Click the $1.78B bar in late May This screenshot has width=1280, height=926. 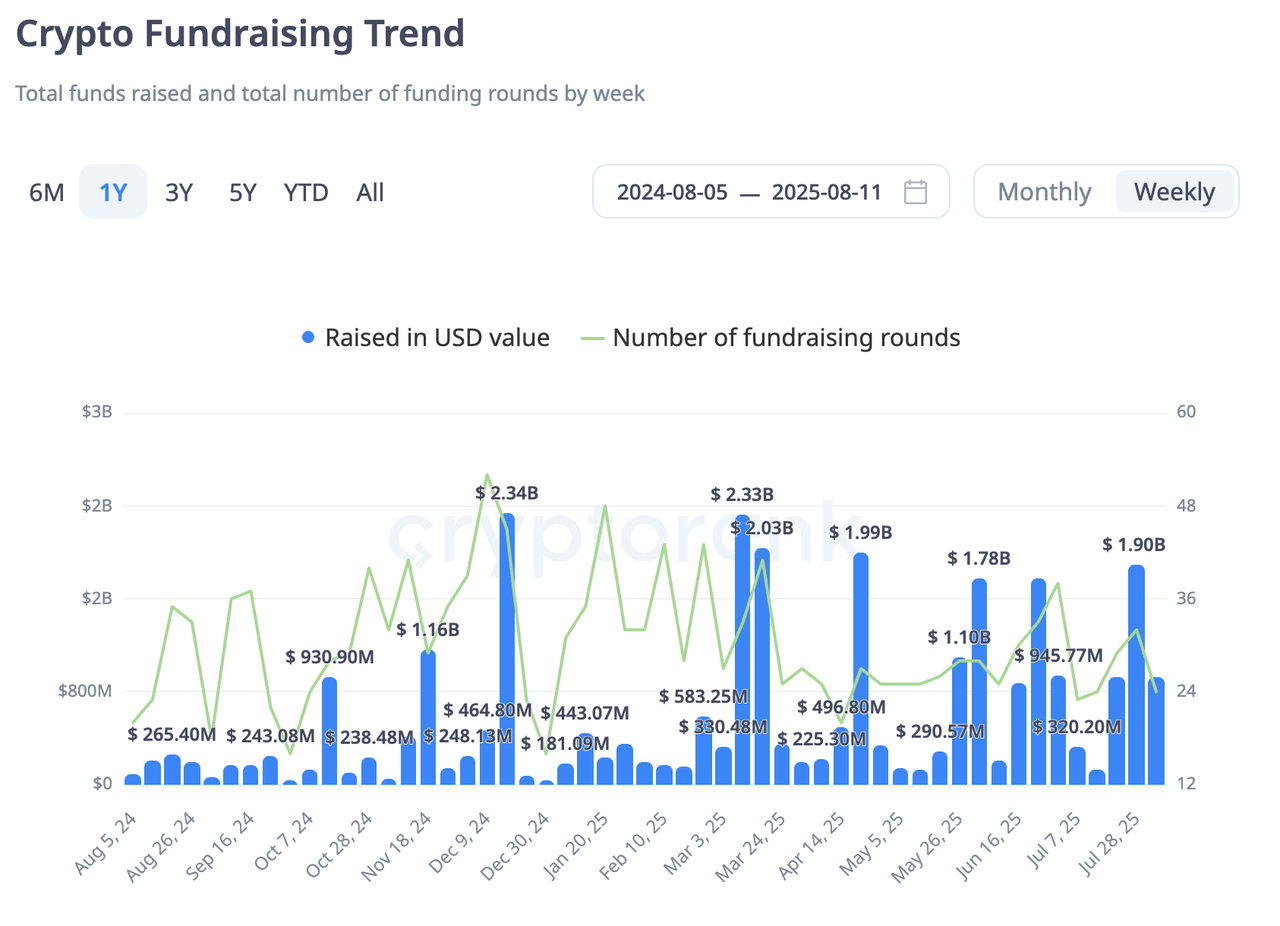click(x=979, y=680)
